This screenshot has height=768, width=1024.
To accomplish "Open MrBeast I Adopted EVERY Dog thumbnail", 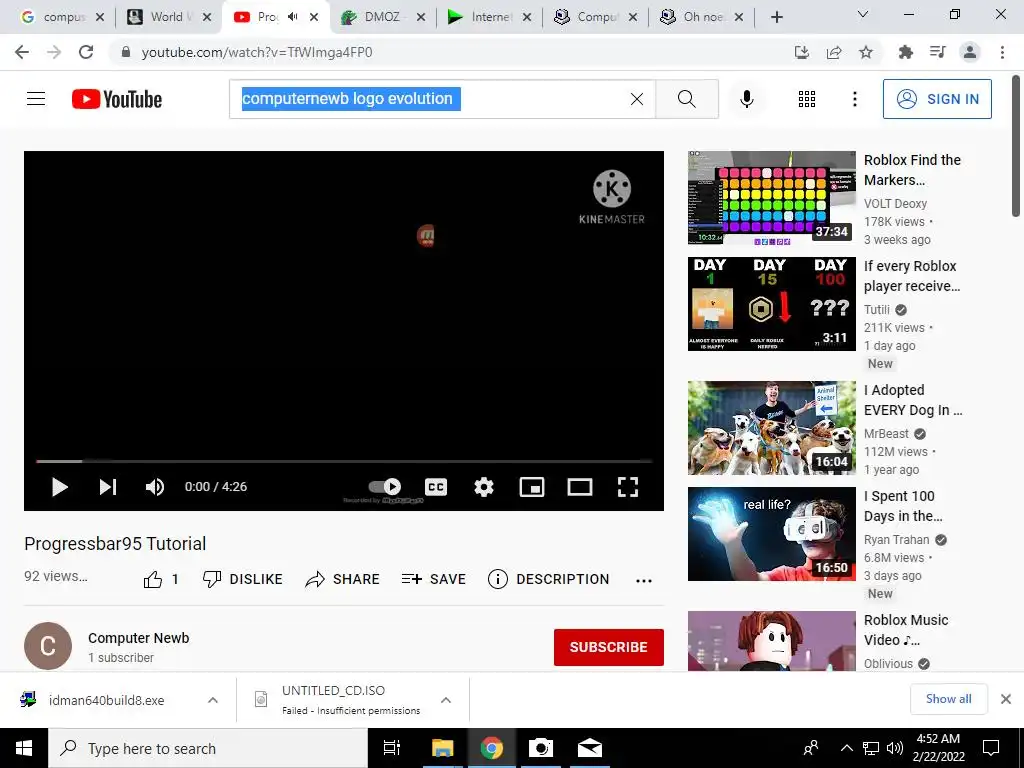I will (771, 428).
